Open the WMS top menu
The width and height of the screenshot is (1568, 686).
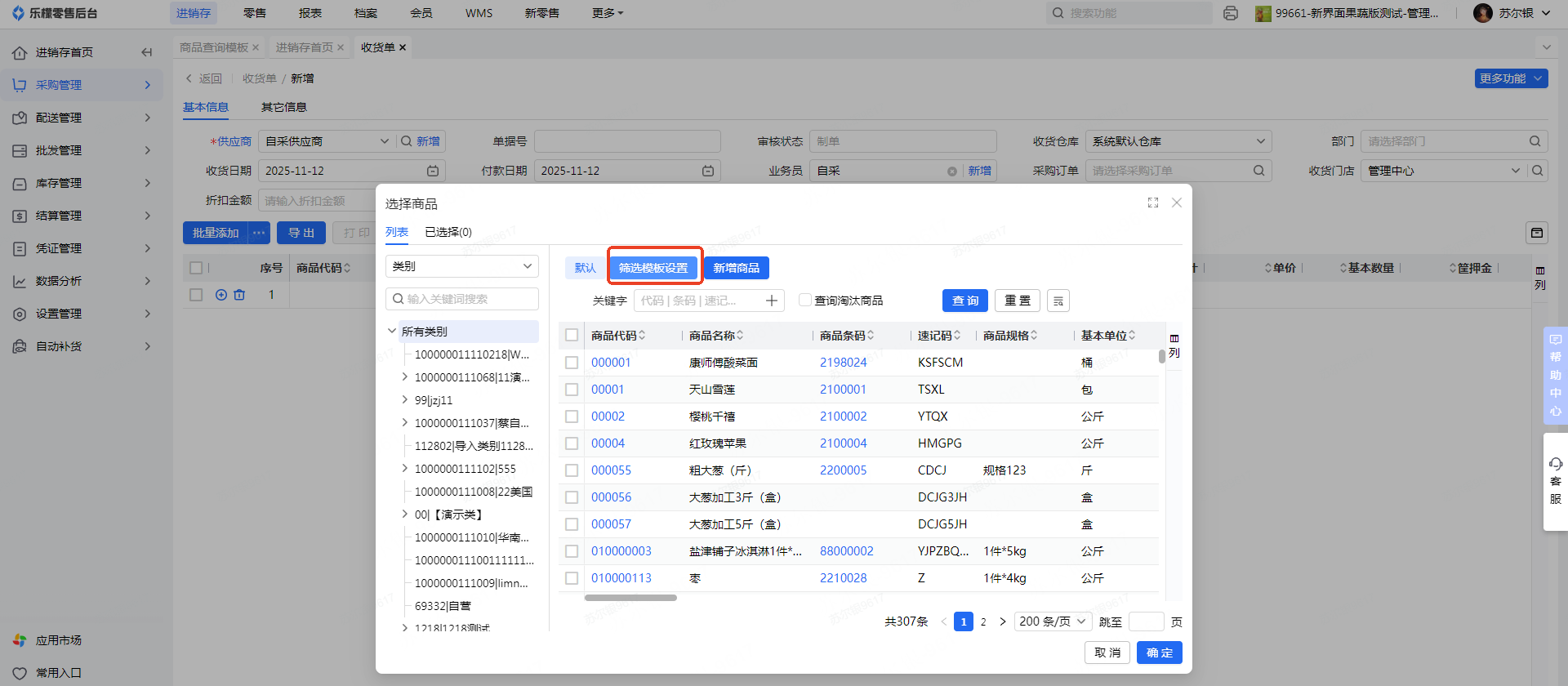tap(479, 13)
